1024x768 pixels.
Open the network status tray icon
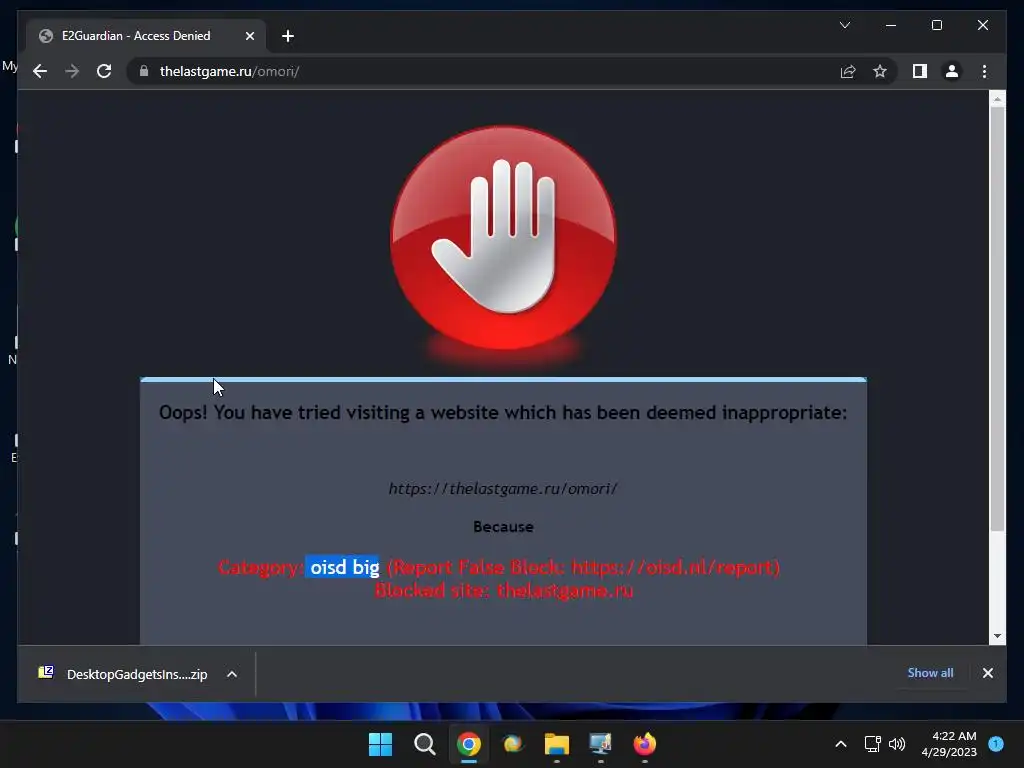[872, 744]
